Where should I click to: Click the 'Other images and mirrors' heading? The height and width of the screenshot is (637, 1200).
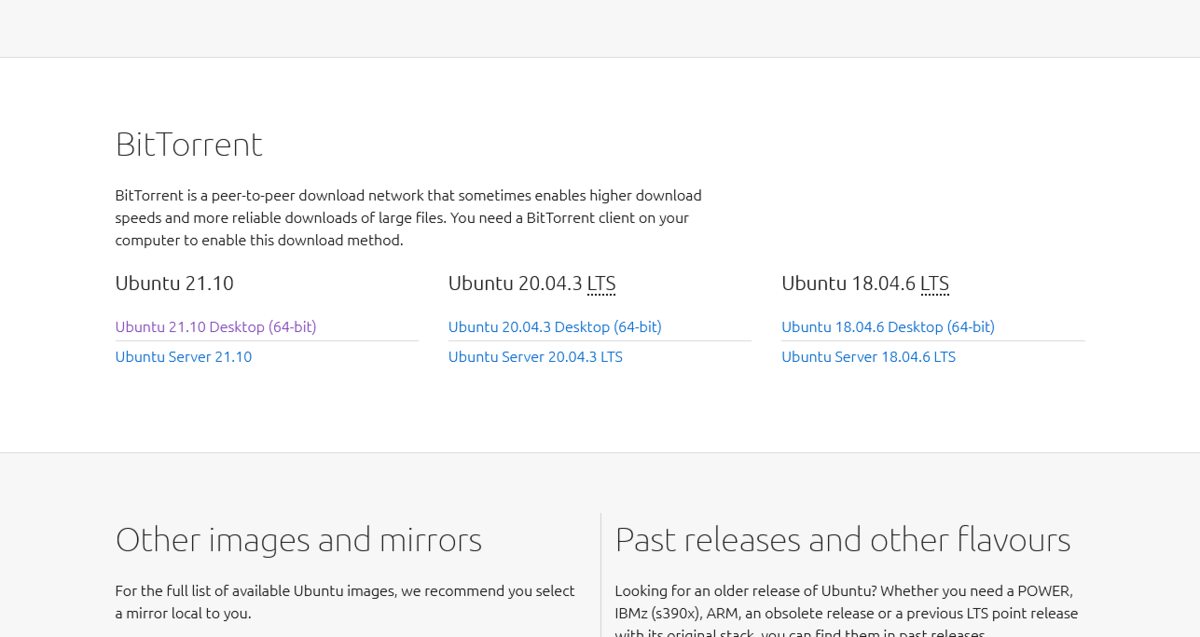pos(298,540)
